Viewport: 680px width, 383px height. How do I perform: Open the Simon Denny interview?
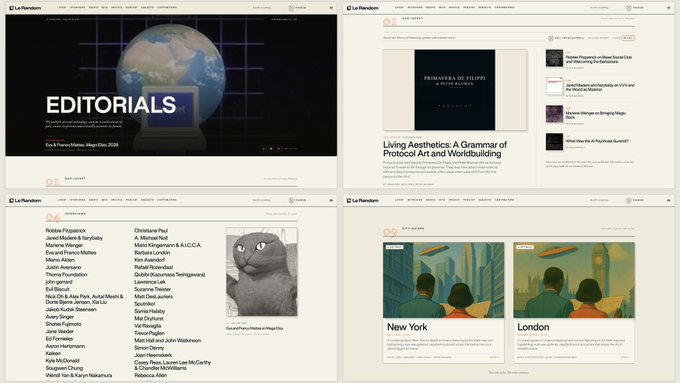tap(149, 348)
